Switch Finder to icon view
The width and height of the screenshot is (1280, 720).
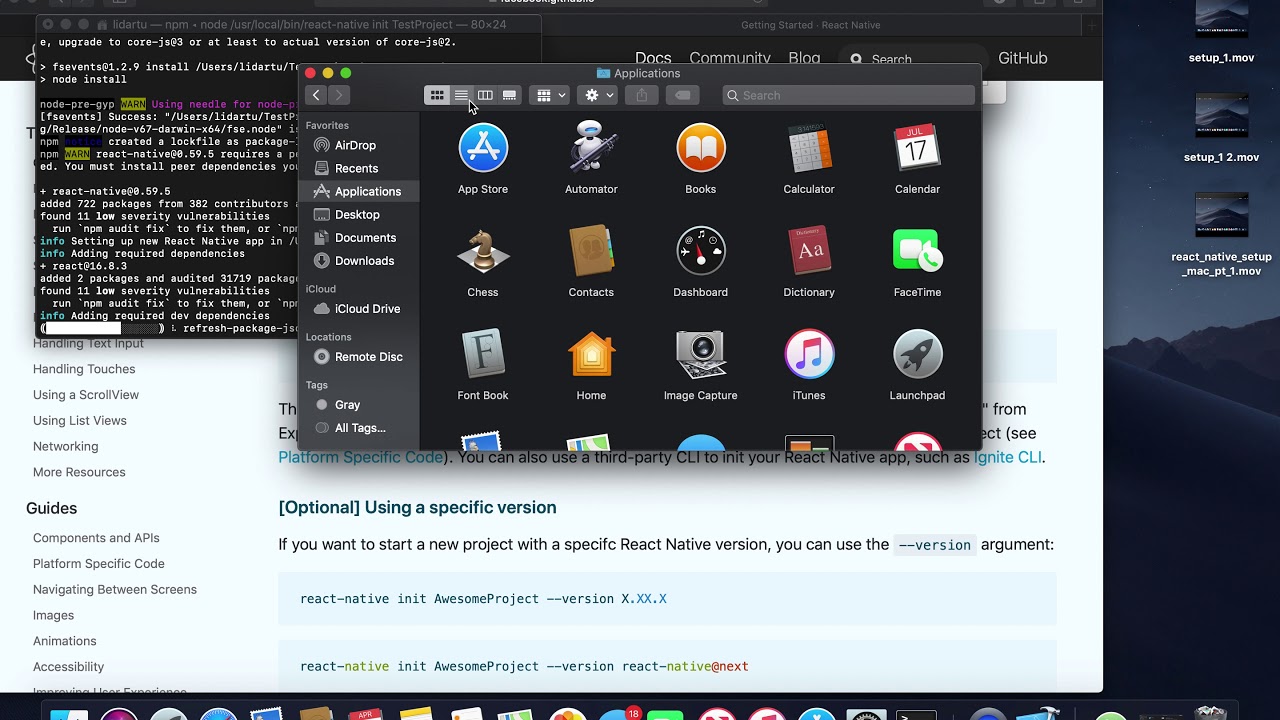click(437, 95)
